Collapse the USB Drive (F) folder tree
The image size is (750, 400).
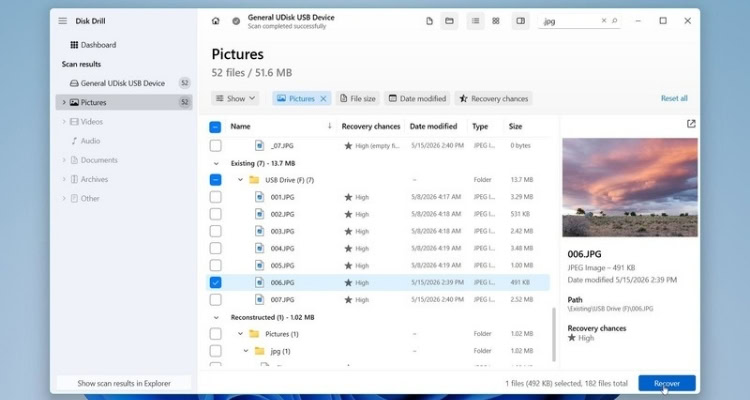pyautogui.click(x=241, y=180)
